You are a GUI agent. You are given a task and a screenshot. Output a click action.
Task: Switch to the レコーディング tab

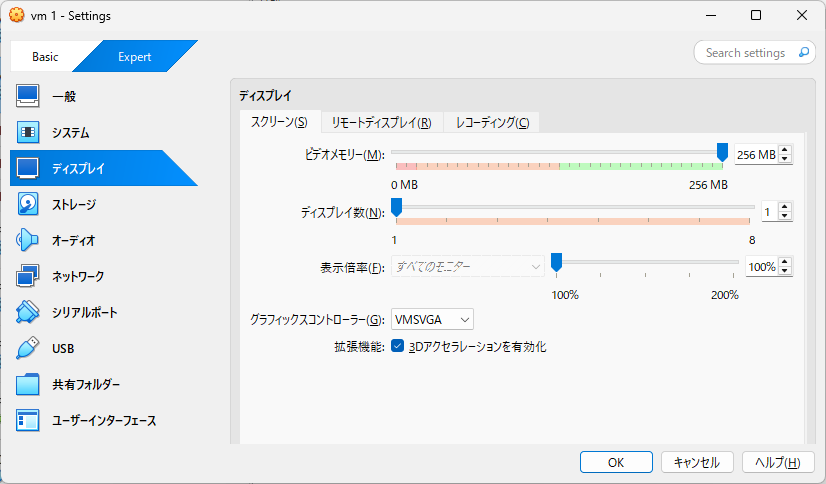[492, 122]
